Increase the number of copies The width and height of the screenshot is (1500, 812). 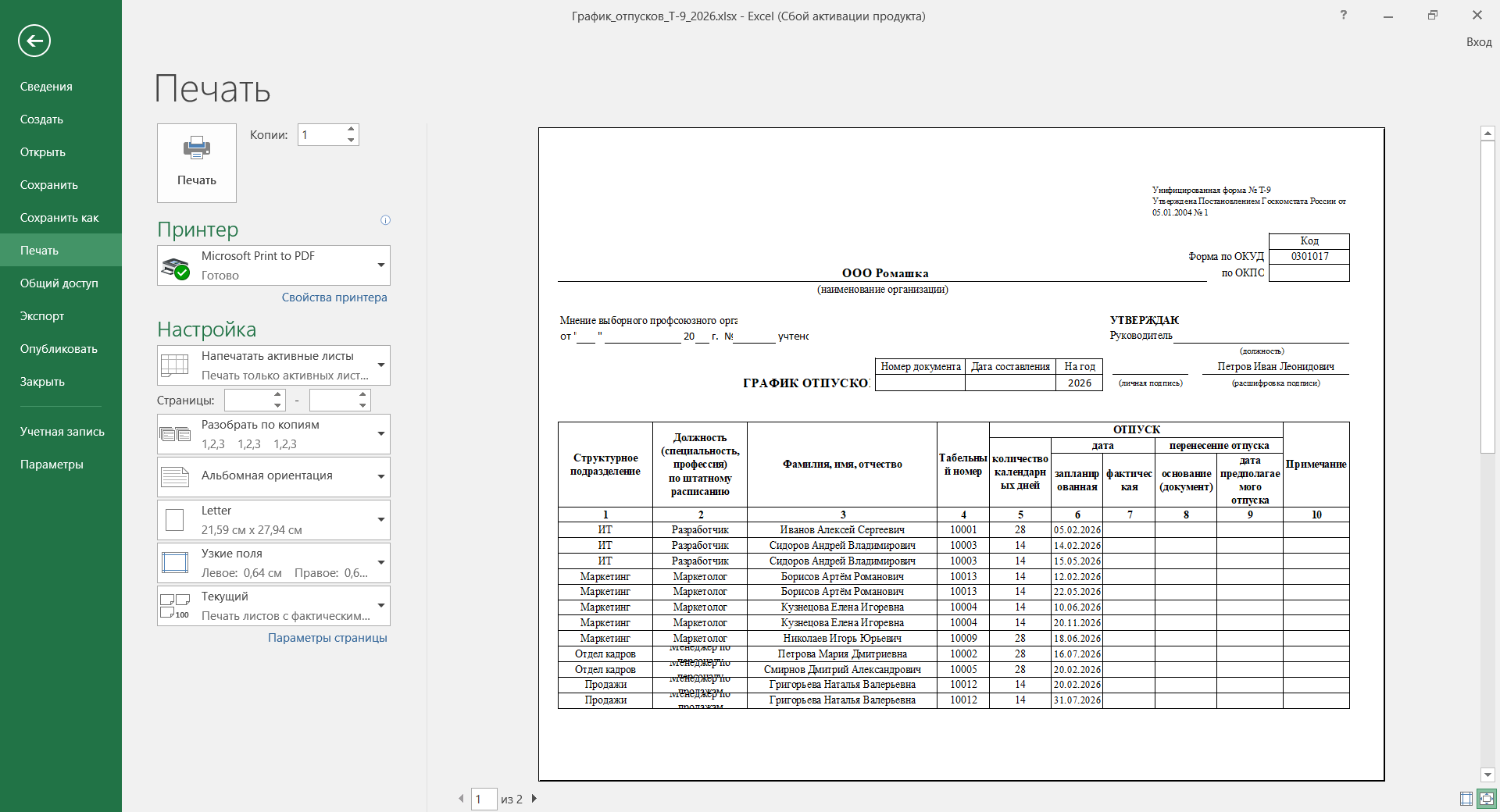(x=351, y=129)
